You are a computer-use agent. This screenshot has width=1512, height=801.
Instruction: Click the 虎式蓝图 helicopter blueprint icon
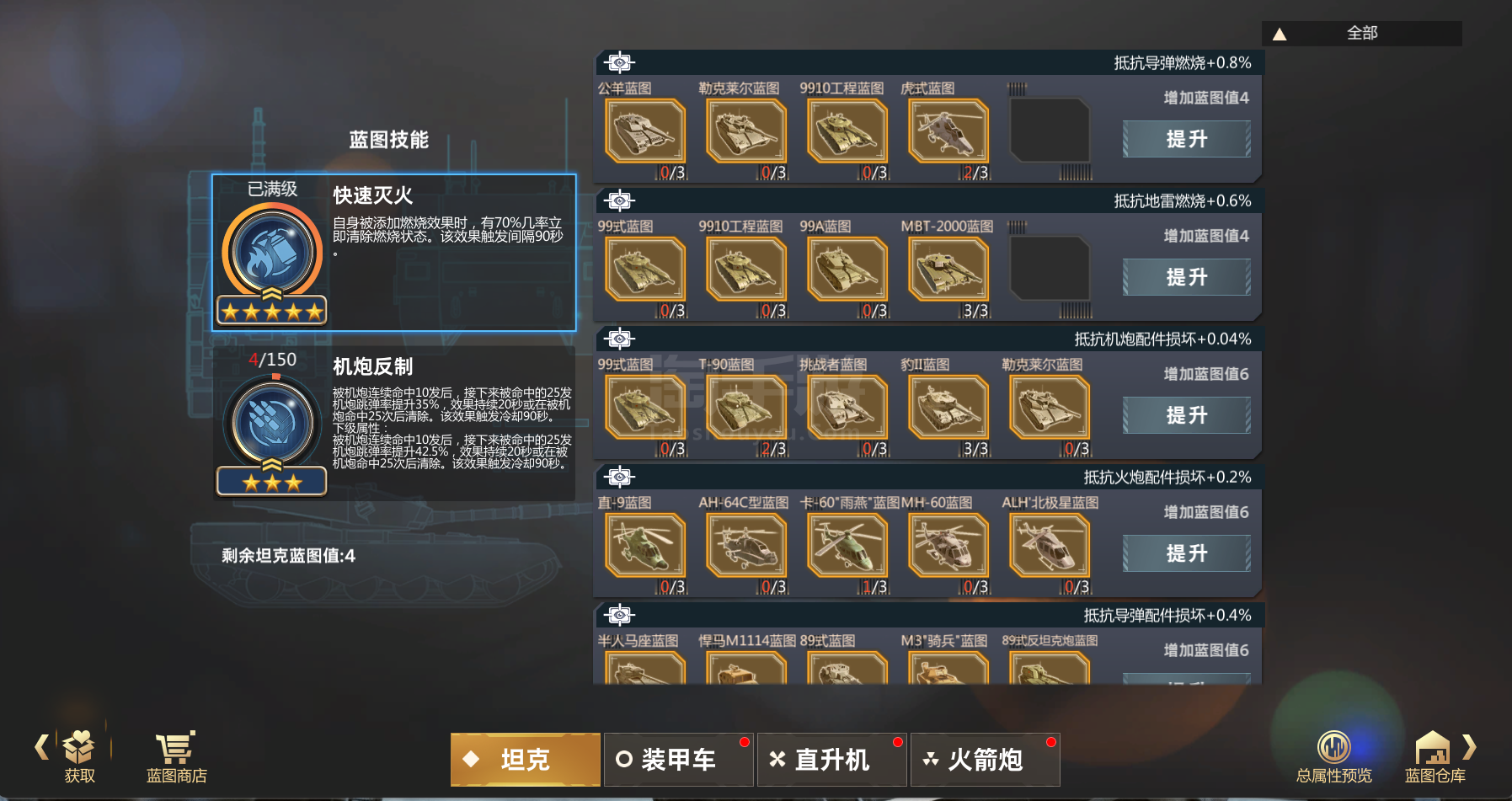click(948, 131)
